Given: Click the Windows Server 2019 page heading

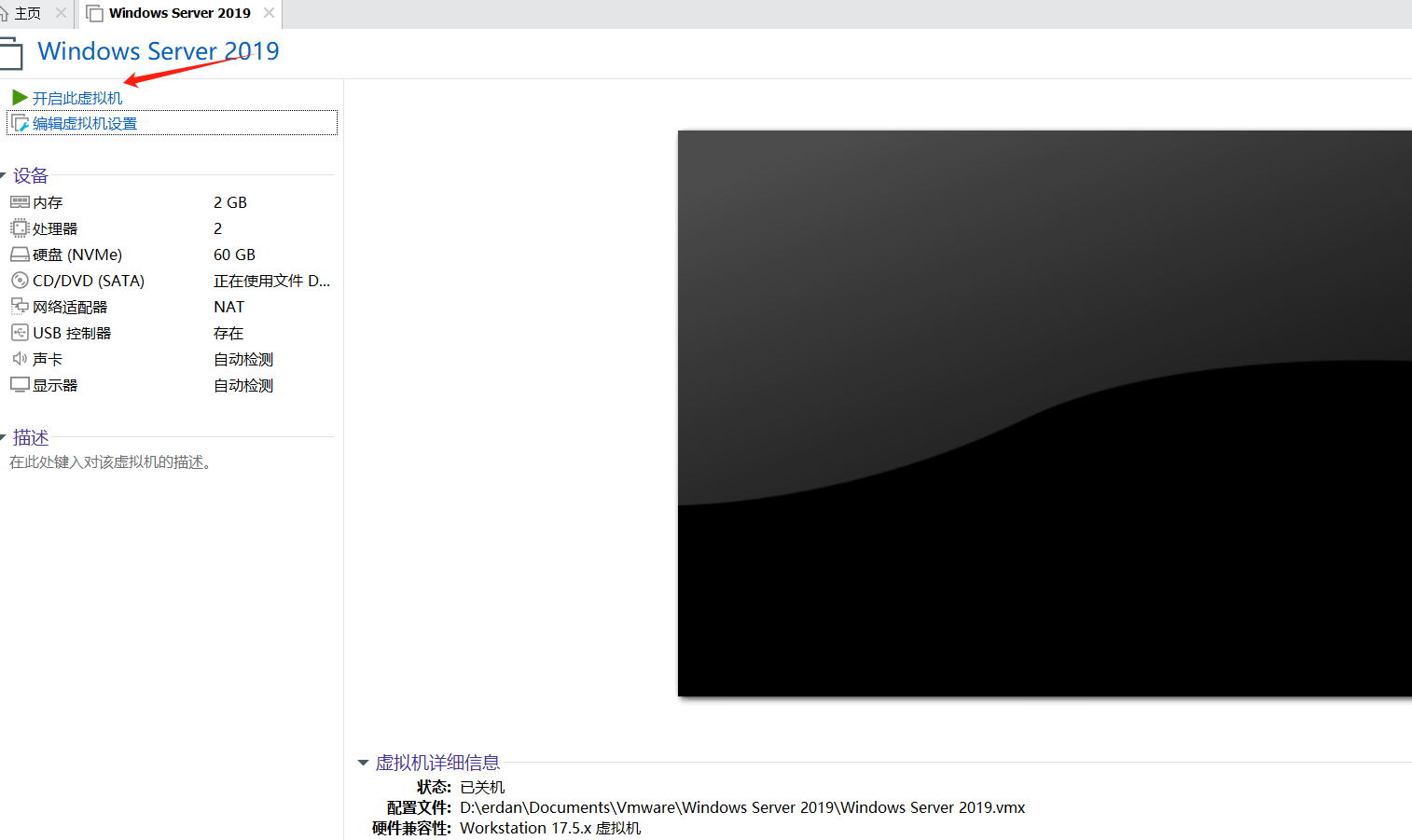Looking at the screenshot, I should coord(159,51).
